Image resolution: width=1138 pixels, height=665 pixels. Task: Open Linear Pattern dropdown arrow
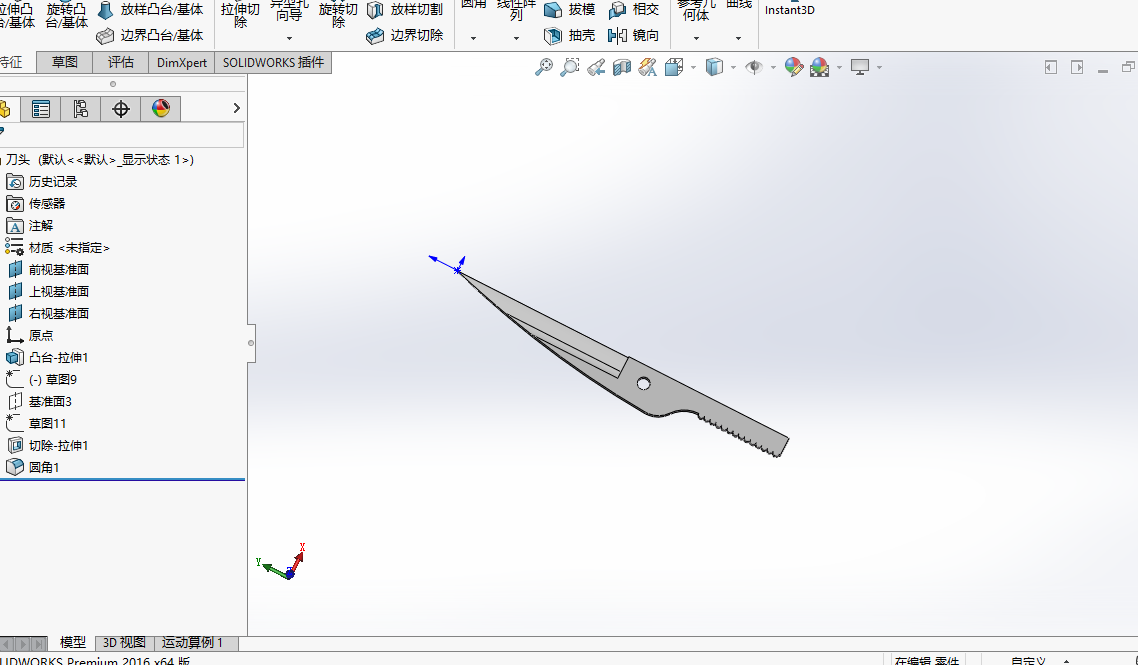[516, 38]
